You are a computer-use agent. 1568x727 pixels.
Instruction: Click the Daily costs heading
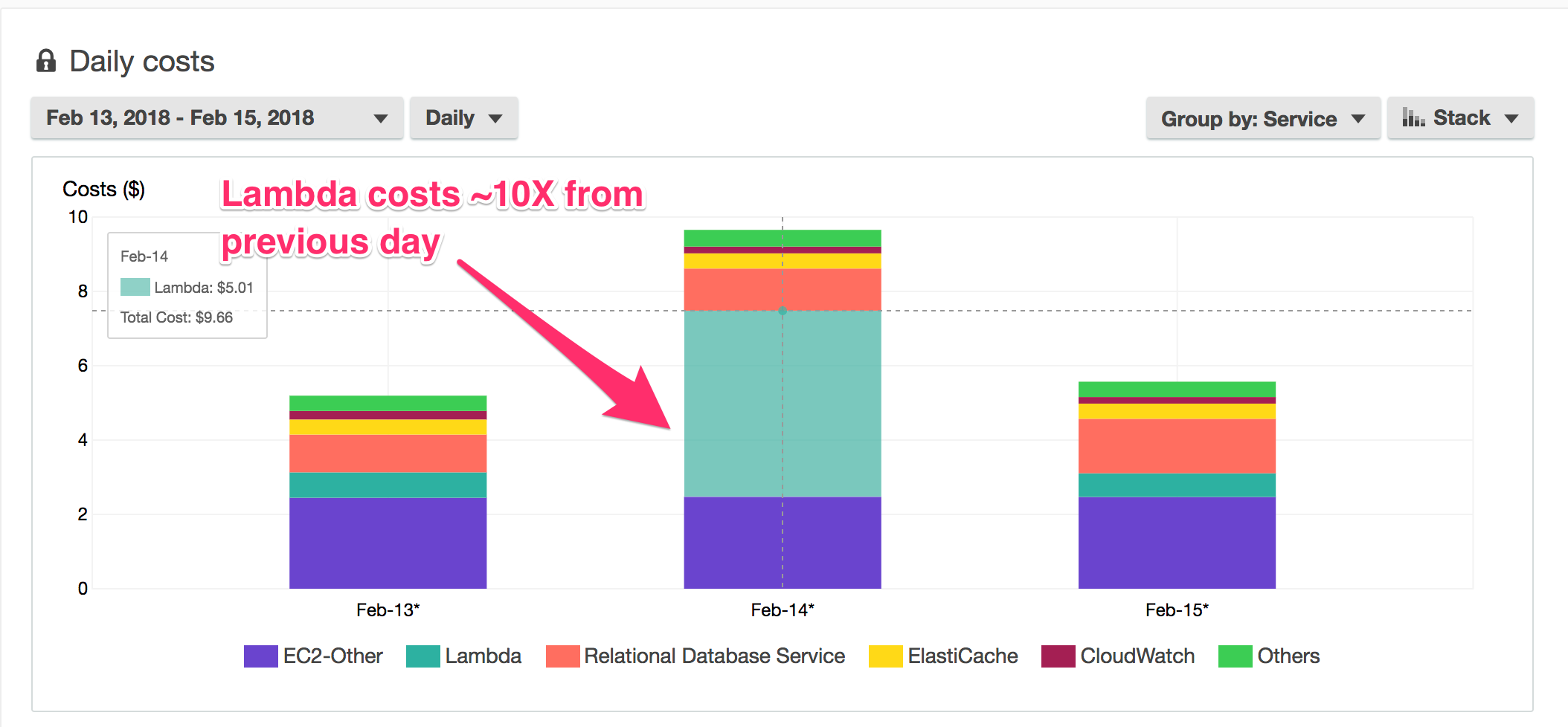click(141, 61)
